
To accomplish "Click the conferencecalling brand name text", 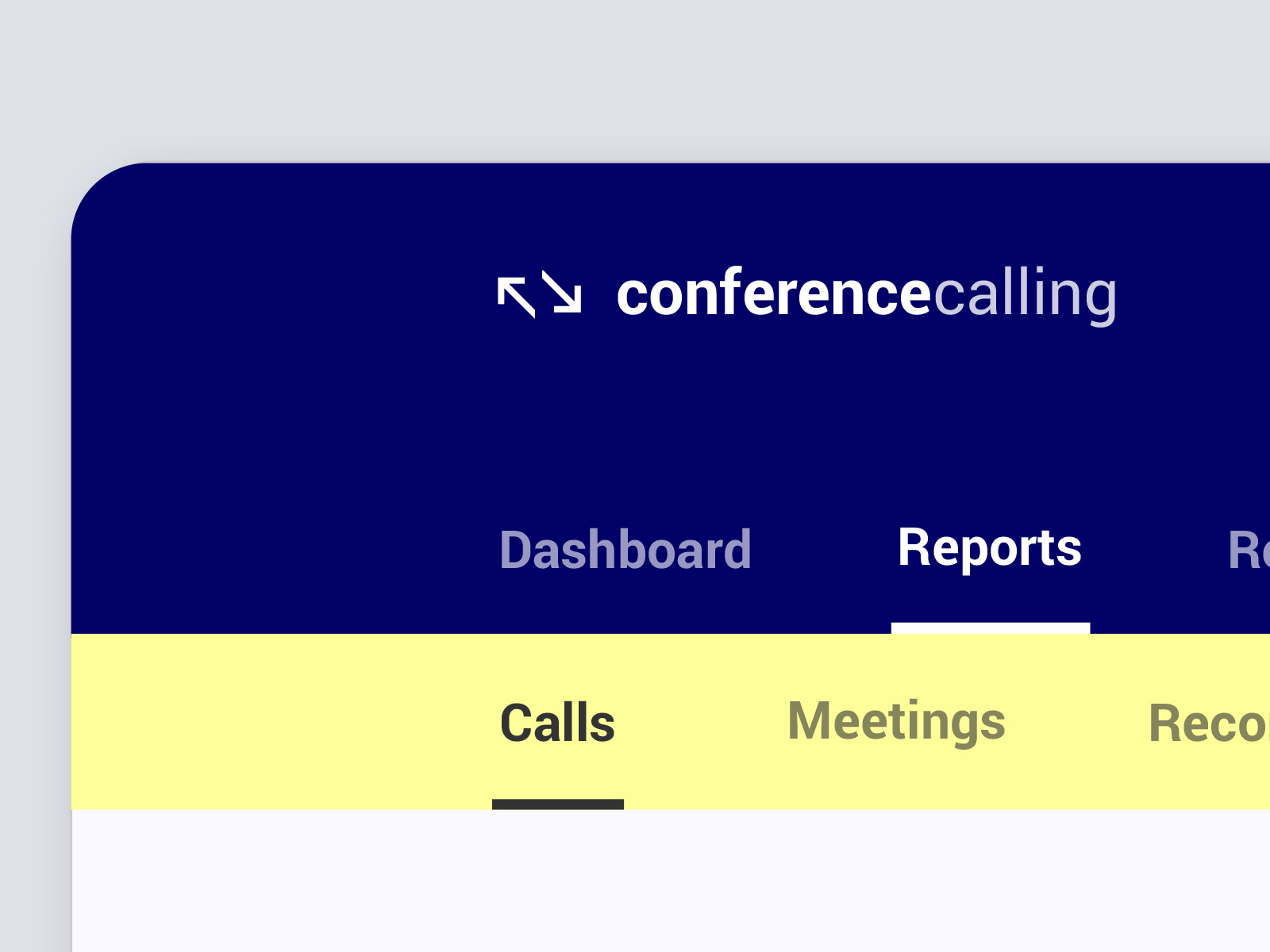I will point(867,294).
